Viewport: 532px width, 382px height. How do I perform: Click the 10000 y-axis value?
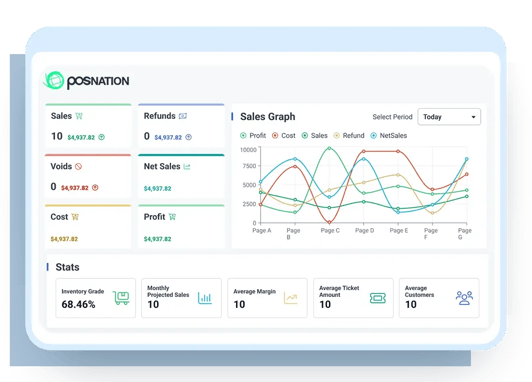click(x=248, y=150)
